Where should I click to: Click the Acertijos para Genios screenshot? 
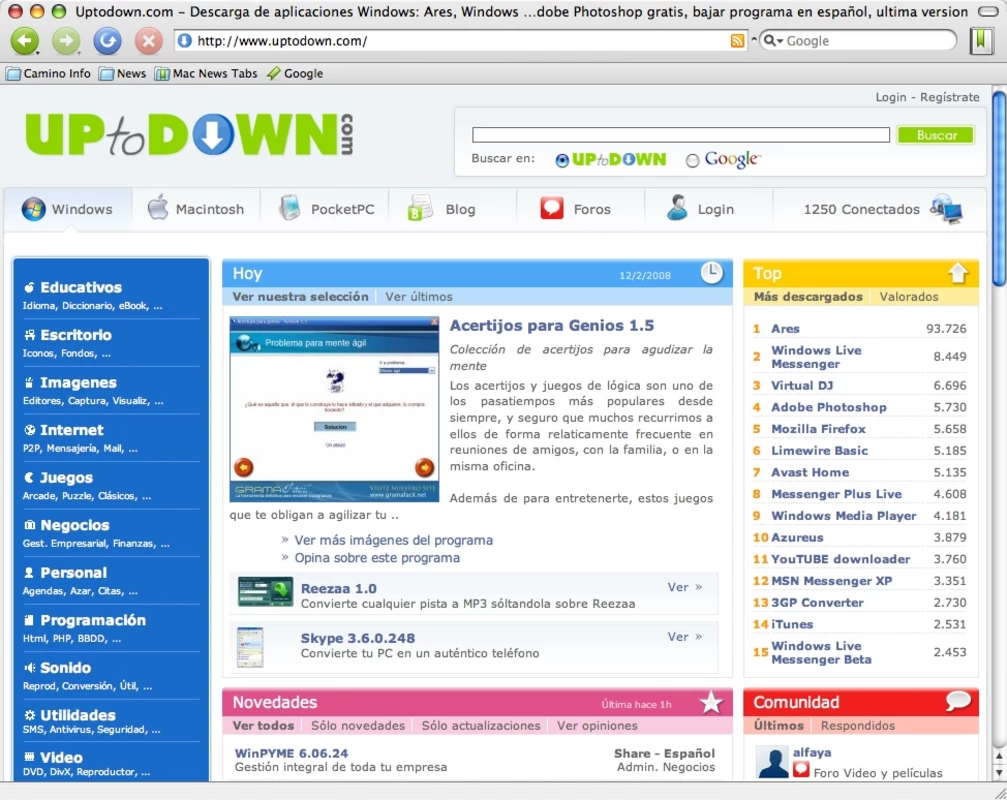coord(335,409)
